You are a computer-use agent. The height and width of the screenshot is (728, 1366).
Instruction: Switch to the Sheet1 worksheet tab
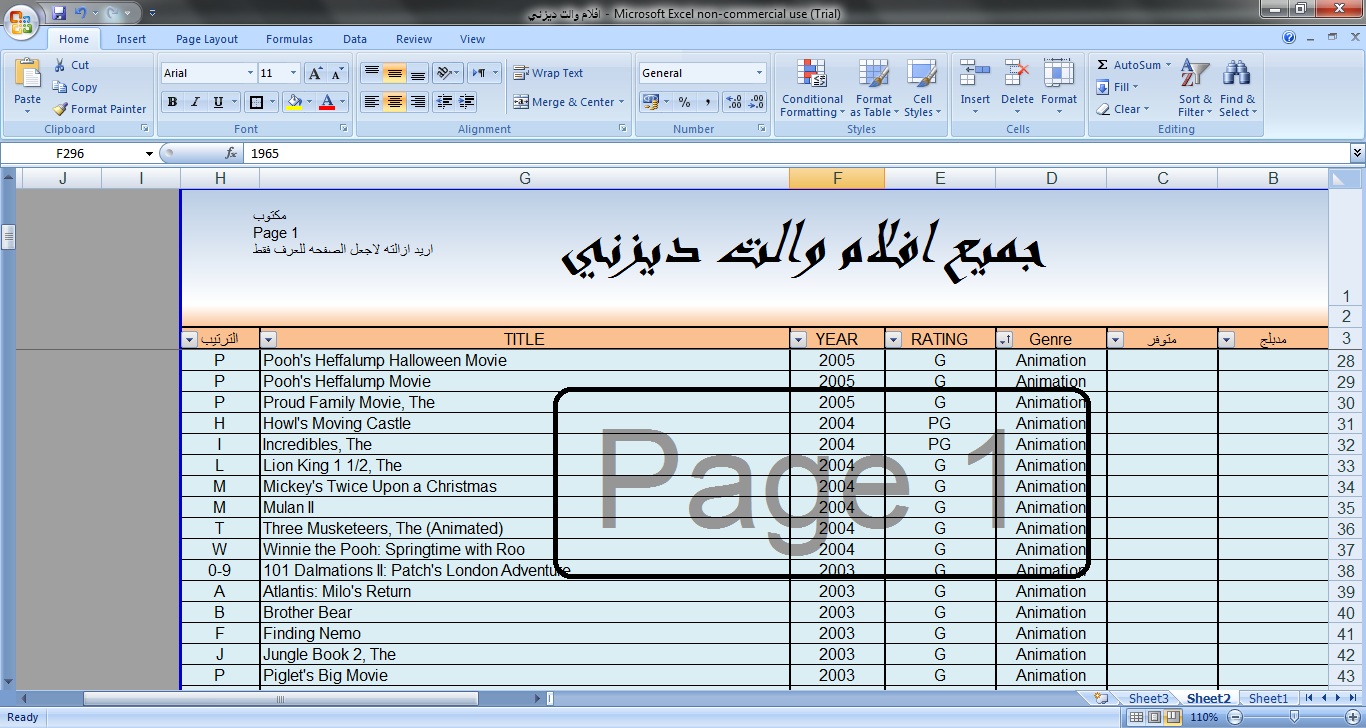pos(1268,698)
